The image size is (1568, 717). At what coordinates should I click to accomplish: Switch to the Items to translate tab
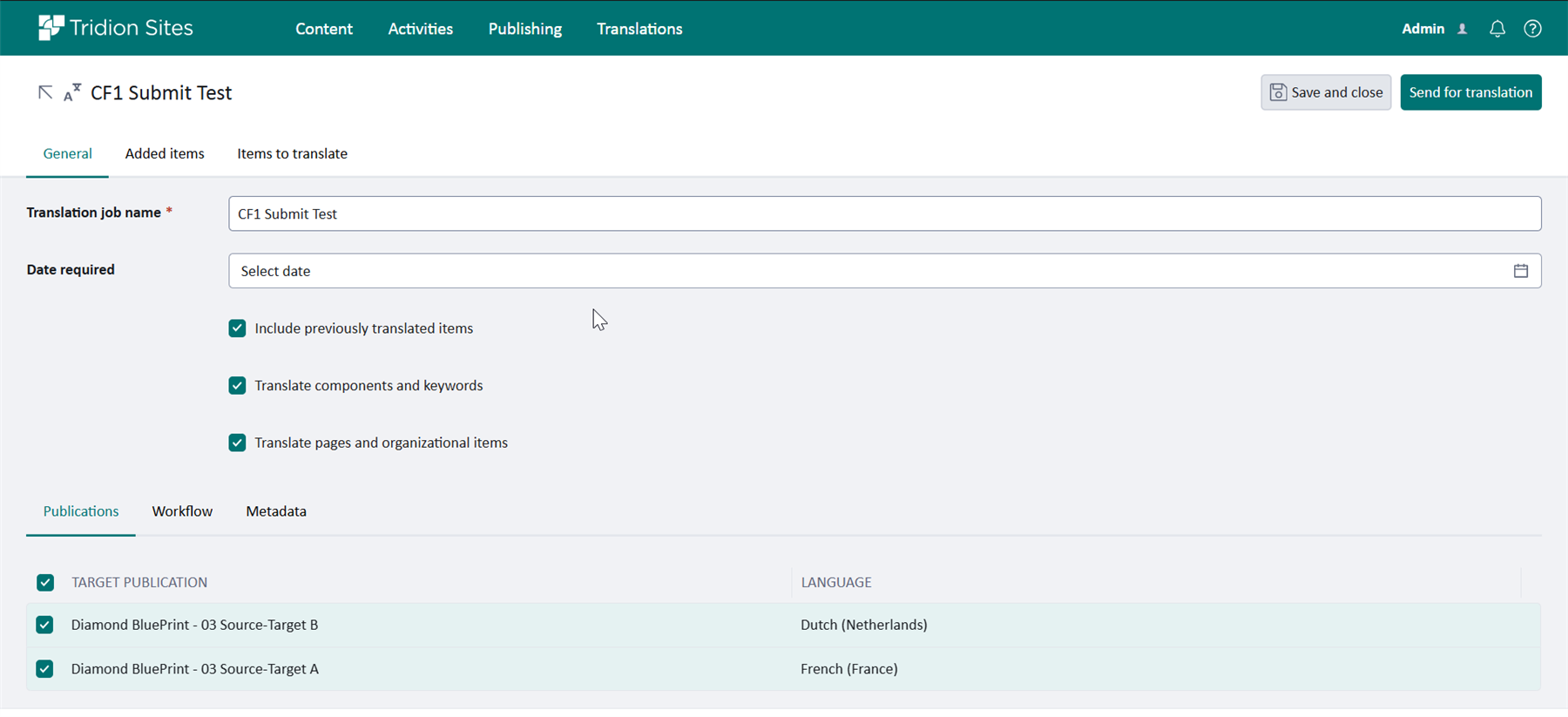point(292,153)
